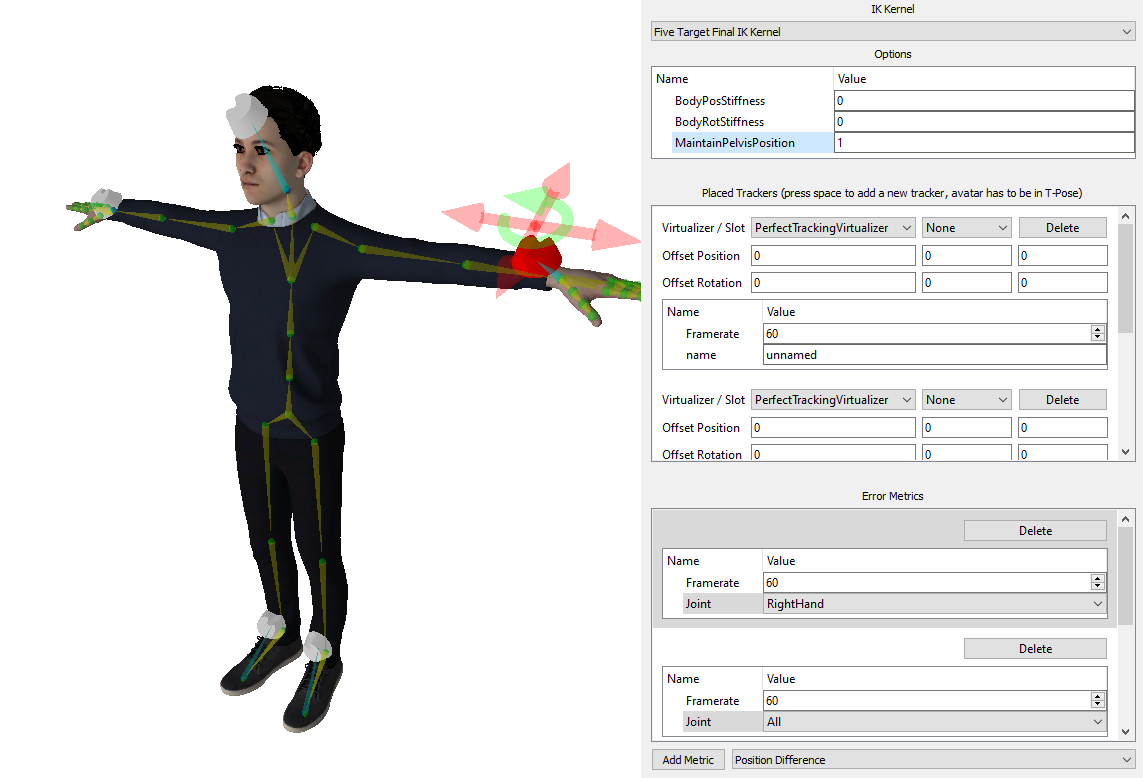This screenshot has width=1143, height=778.
Task: Select the tracker on the avatar's left-side ankle
Action: coord(272,624)
